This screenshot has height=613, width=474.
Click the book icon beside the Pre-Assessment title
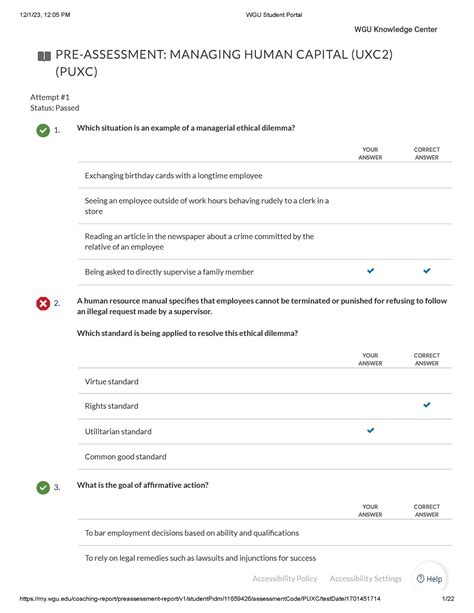coord(44,56)
